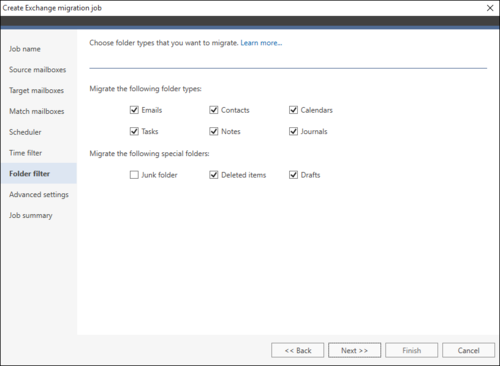Viewport: 500px width, 366px height.
Task: Select the Time filter step
Action: (x=25, y=153)
